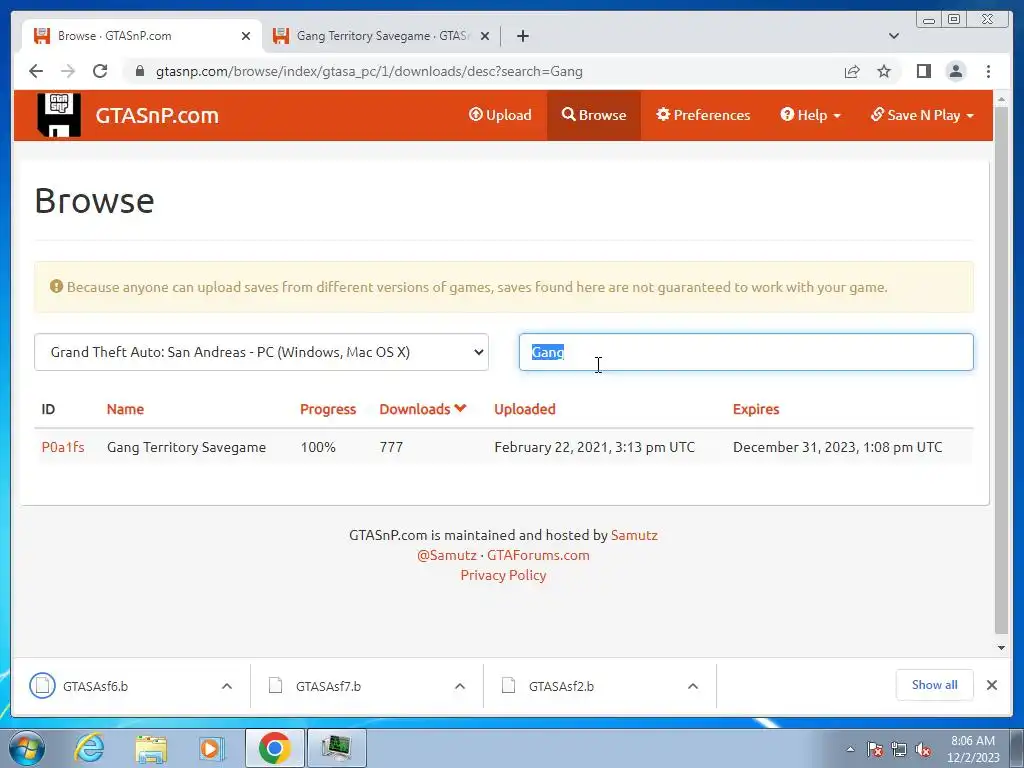The width and height of the screenshot is (1024, 768).
Task: Open save ID P0a1fs link
Action: coord(63,447)
